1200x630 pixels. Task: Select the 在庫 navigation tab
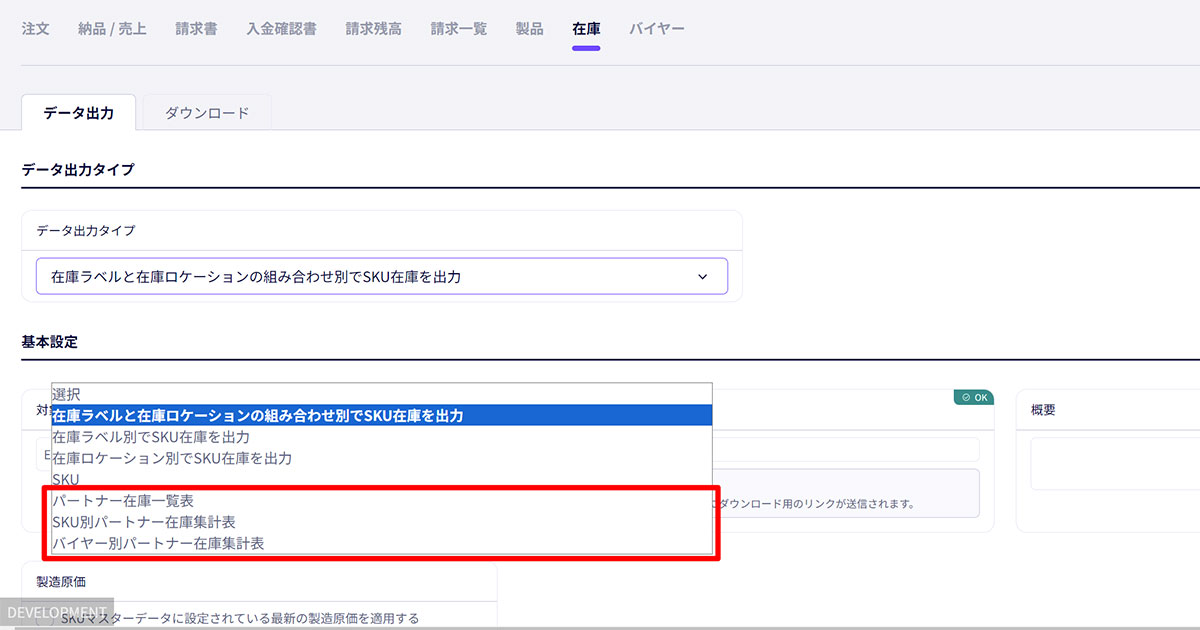point(586,29)
